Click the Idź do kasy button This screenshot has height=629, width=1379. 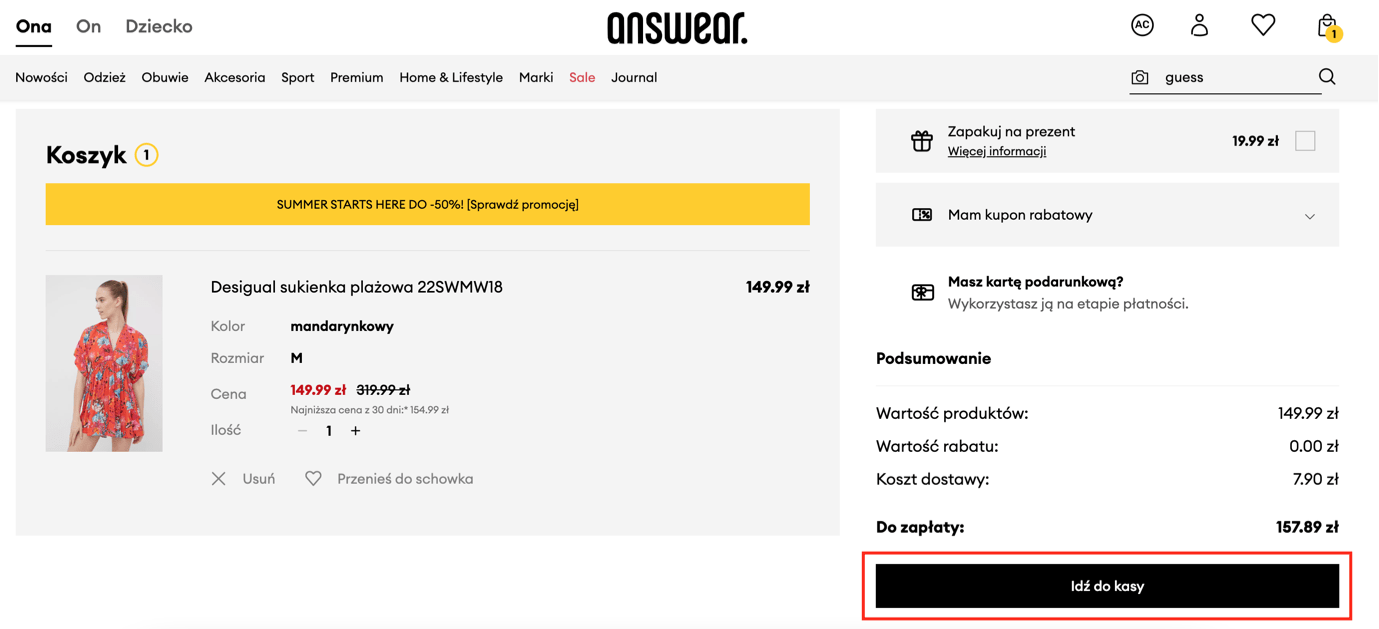pyautogui.click(x=1107, y=586)
